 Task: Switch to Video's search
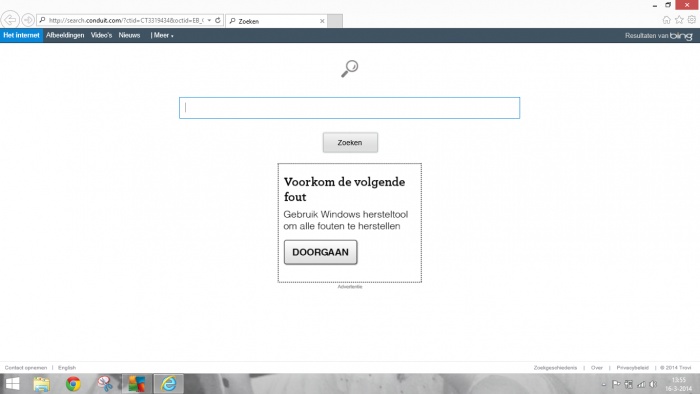coord(101,35)
